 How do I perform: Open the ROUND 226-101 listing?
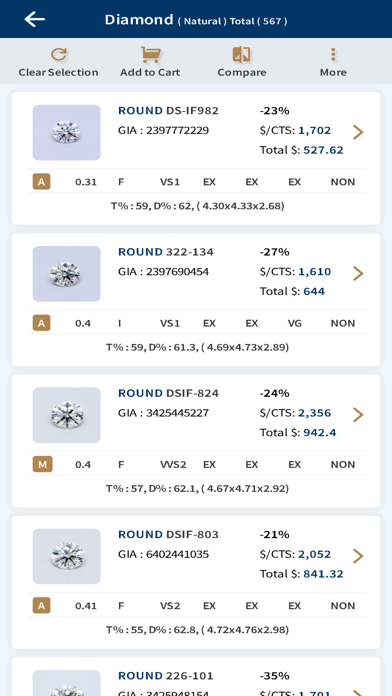[x=166, y=676]
